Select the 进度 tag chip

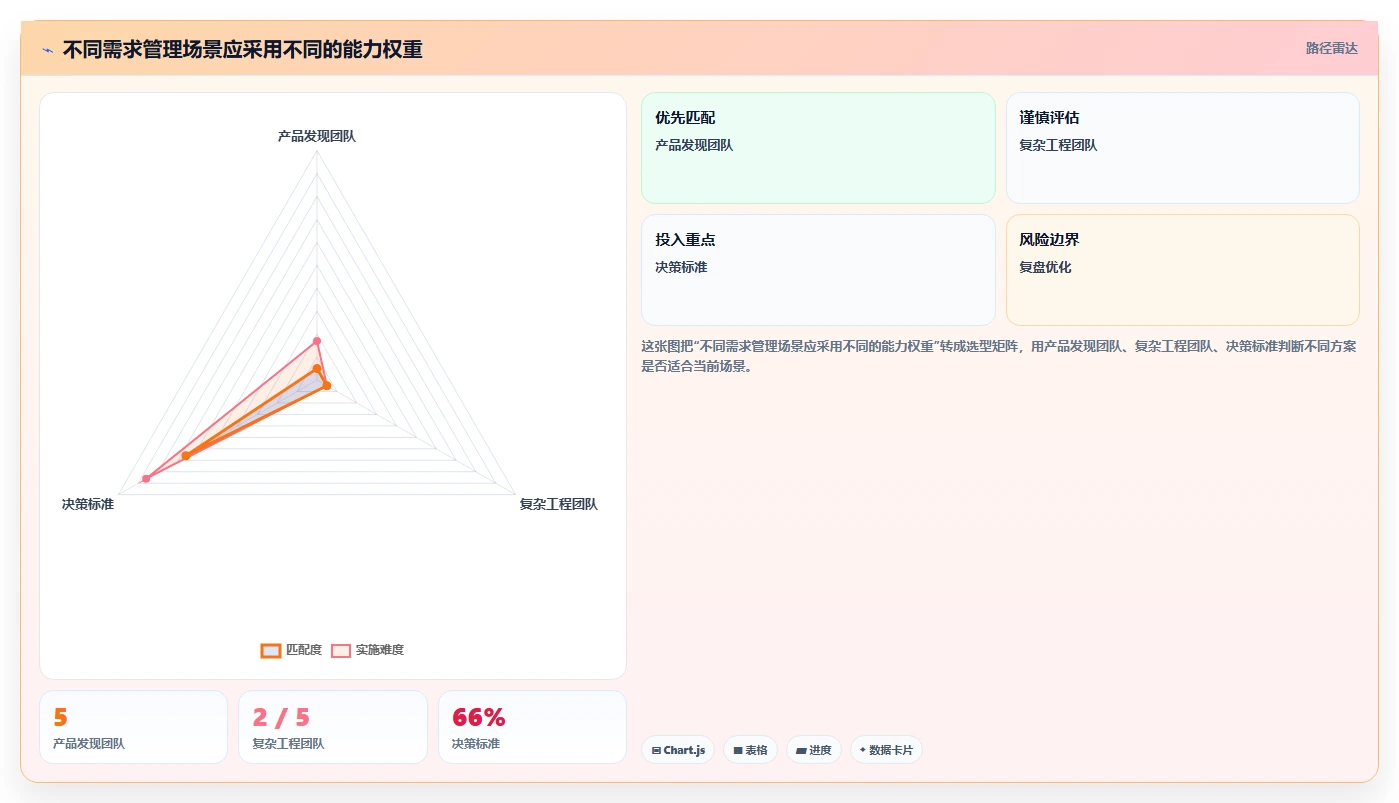point(814,750)
